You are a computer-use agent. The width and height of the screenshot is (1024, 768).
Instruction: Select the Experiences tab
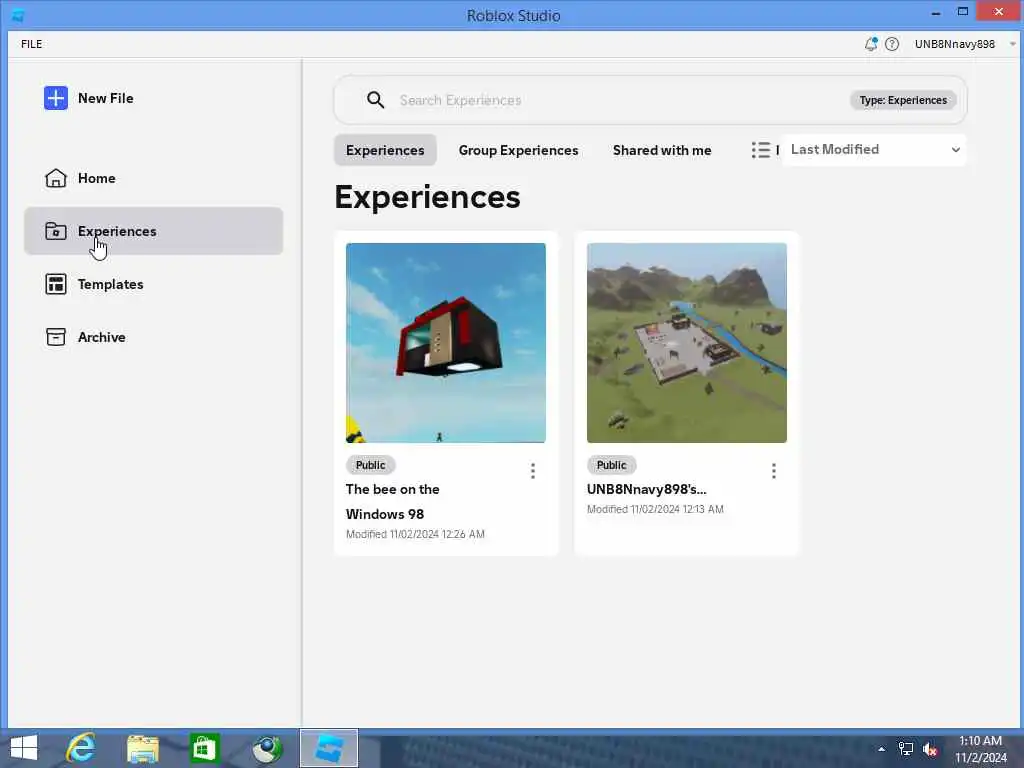[385, 150]
